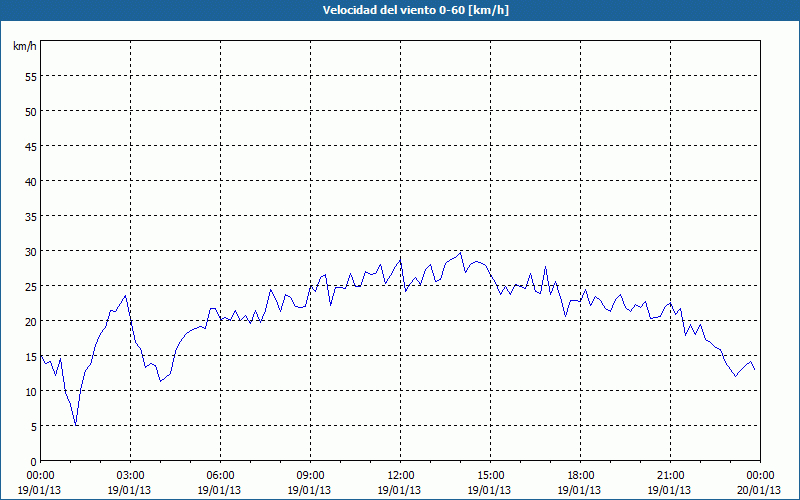
Task: Click the wind speed minimum dip near 5 km/h
Action: 76,424
